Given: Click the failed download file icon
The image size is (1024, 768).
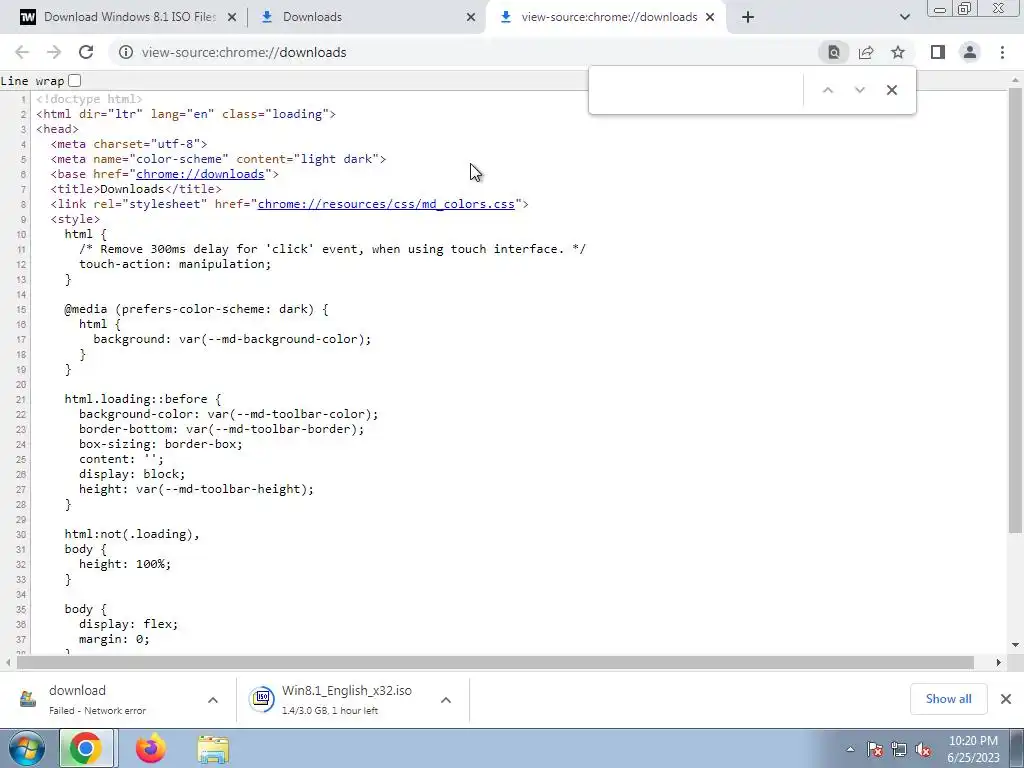Looking at the screenshot, I should [27, 699].
